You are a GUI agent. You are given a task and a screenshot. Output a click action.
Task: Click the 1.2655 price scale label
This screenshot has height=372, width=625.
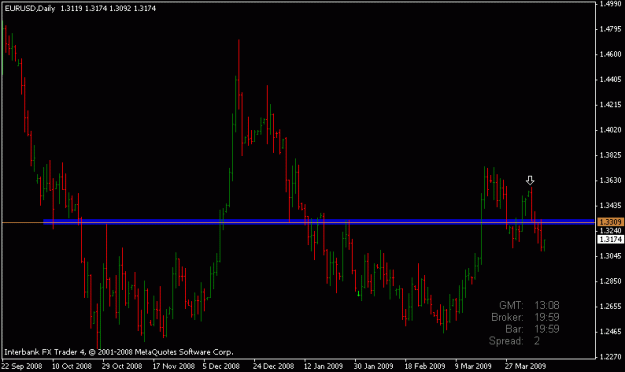[610, 307]
